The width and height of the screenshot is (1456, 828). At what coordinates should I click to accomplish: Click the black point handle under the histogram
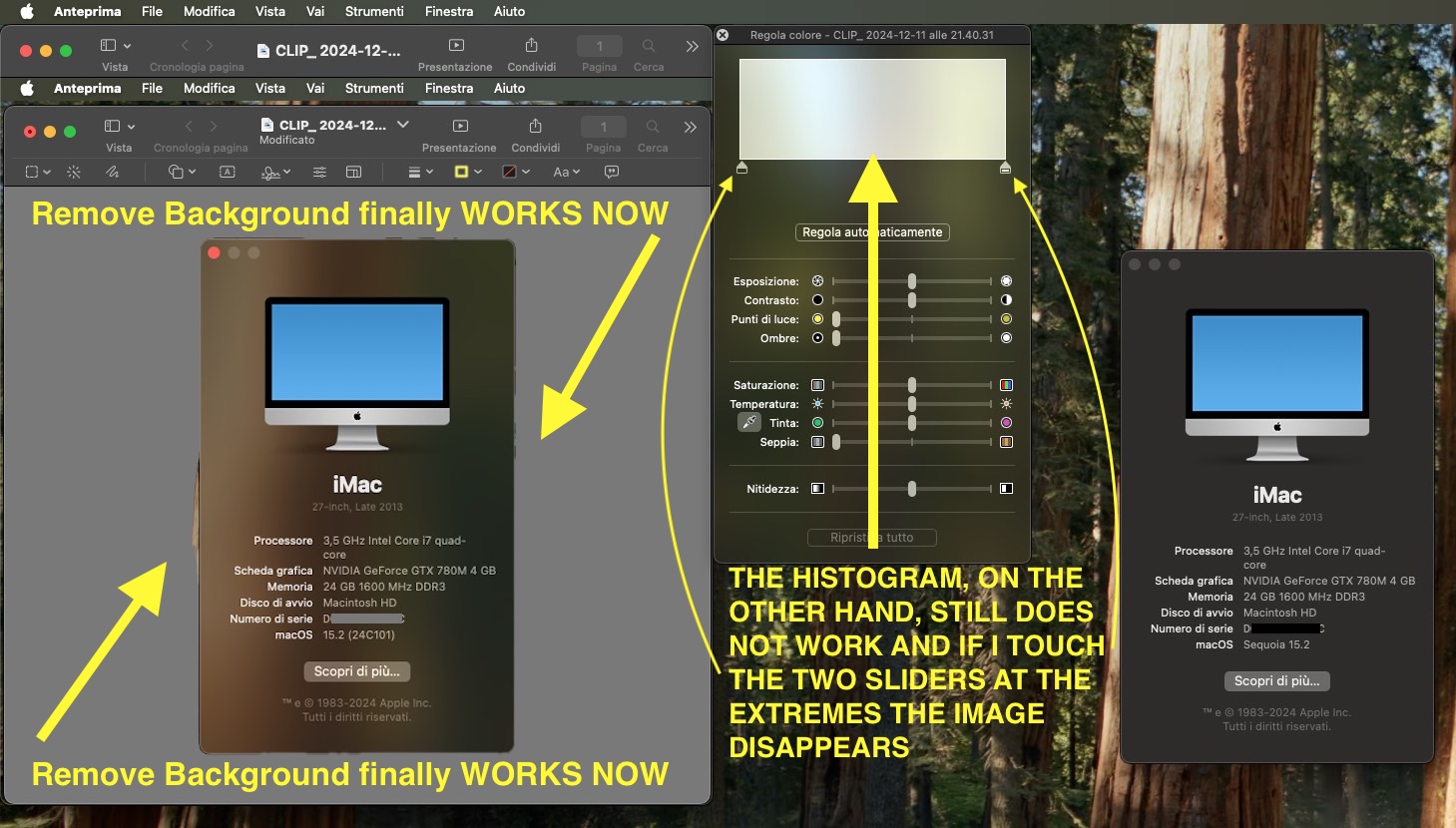[x=741, y=168]
